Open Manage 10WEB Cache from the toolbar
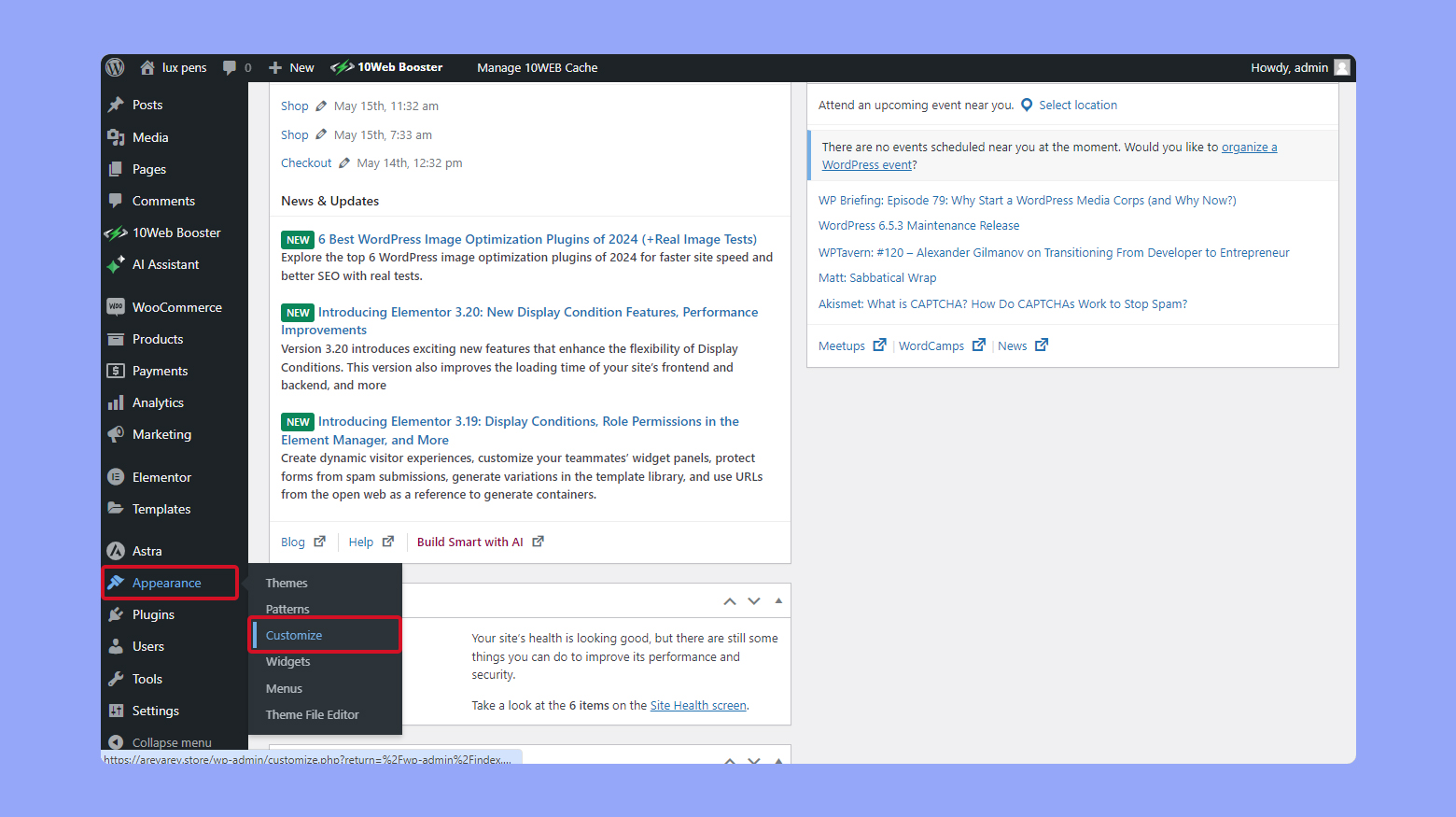The width and height of the screenshot is (1456, 817). (538, 67)
